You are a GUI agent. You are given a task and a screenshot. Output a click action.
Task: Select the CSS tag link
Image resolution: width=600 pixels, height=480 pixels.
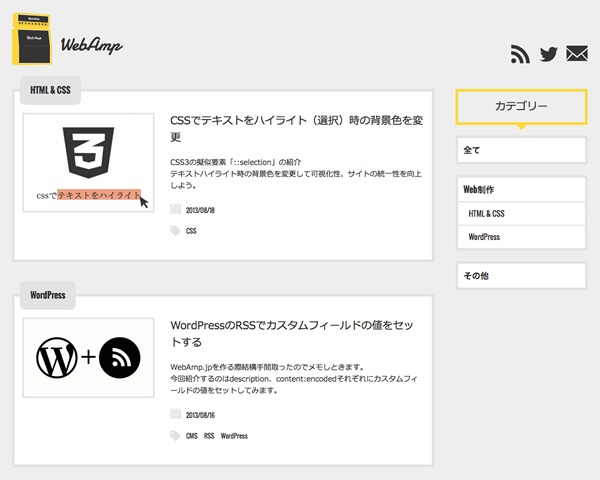click(191, 231)
